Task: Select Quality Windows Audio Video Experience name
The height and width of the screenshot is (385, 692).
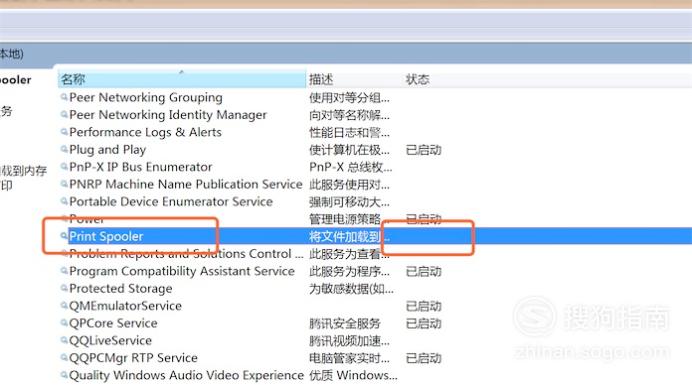Action: [186, 375]
